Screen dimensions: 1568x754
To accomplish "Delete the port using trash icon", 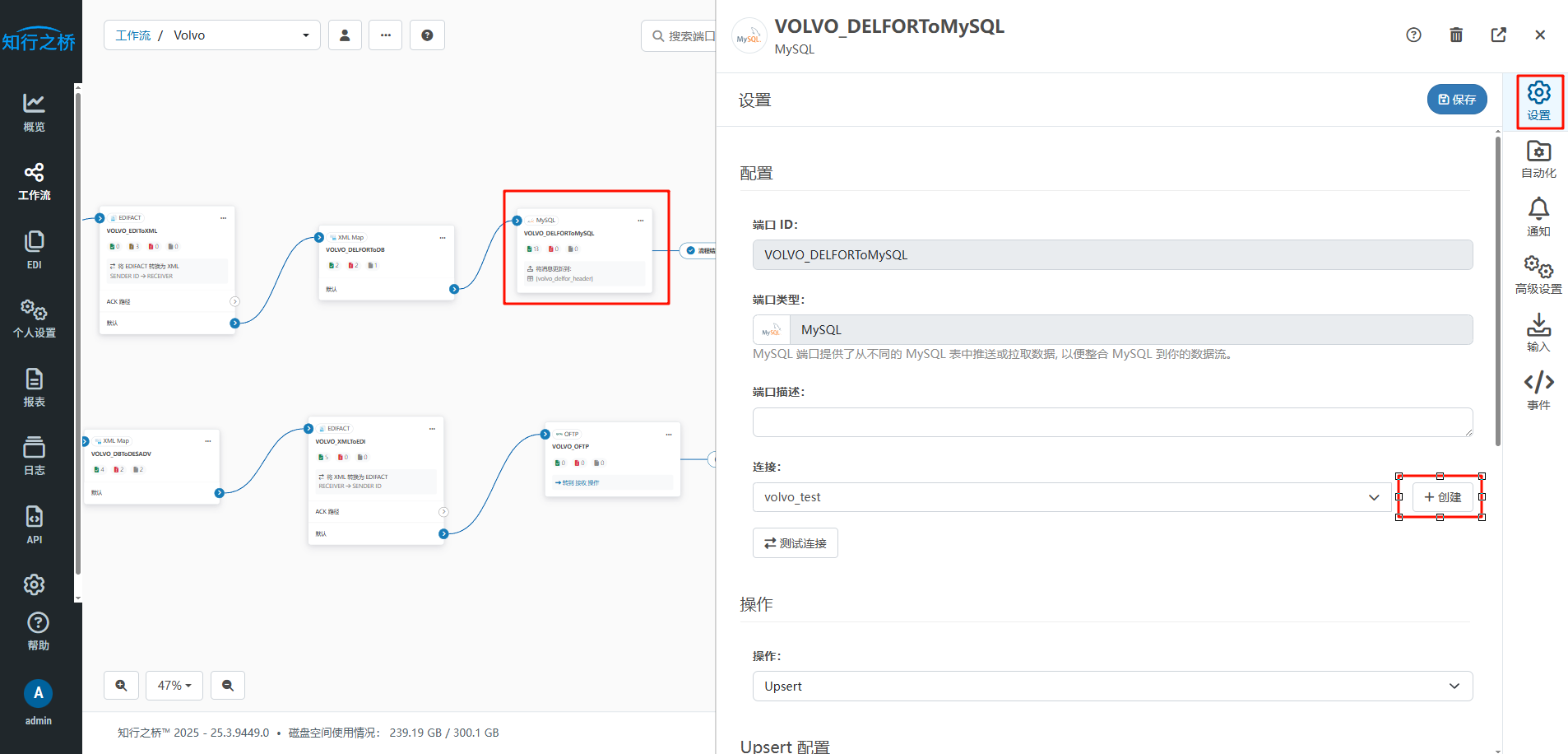I will point(1455,35).
